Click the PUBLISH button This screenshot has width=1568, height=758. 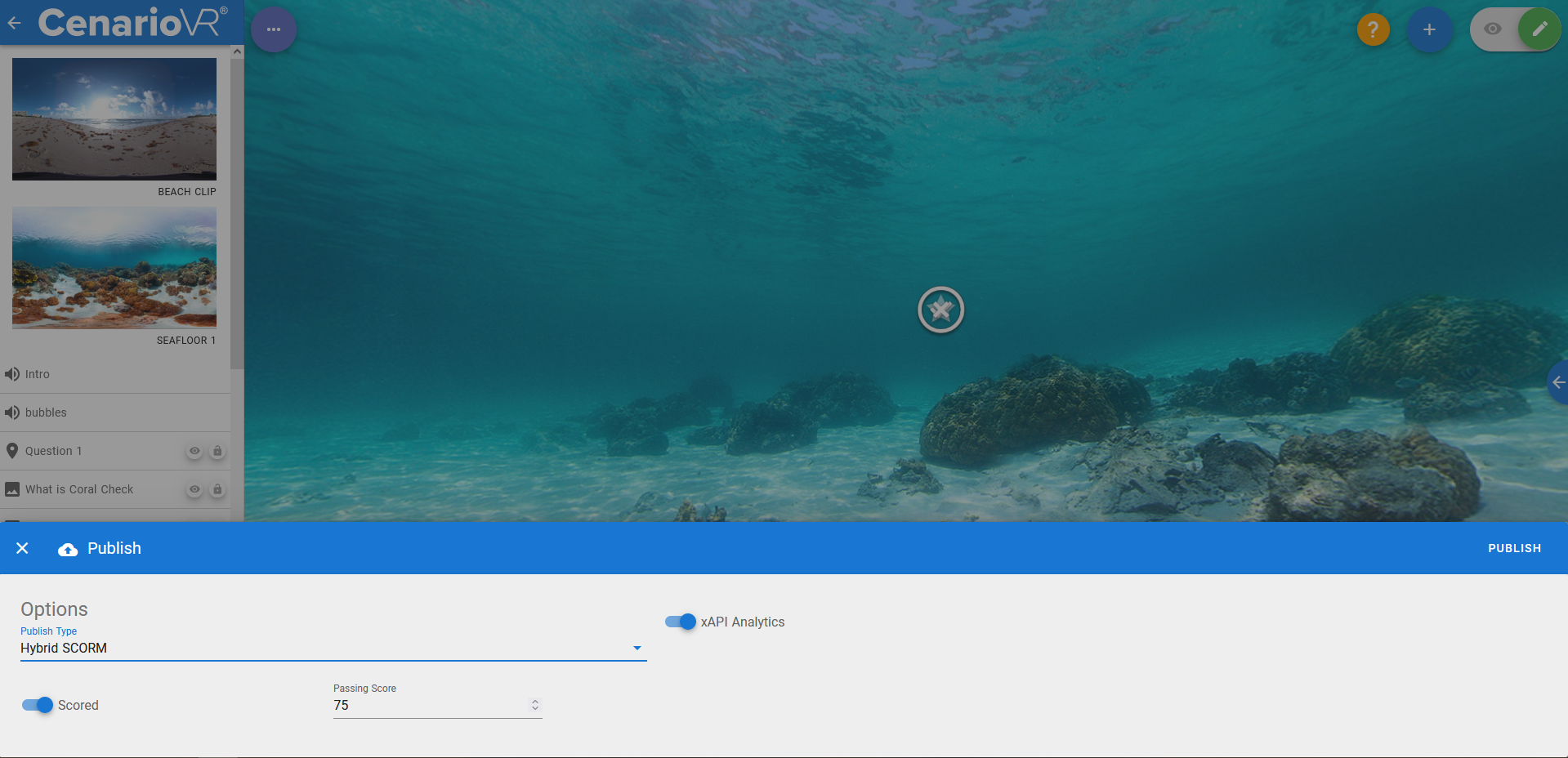(1514, 548)
